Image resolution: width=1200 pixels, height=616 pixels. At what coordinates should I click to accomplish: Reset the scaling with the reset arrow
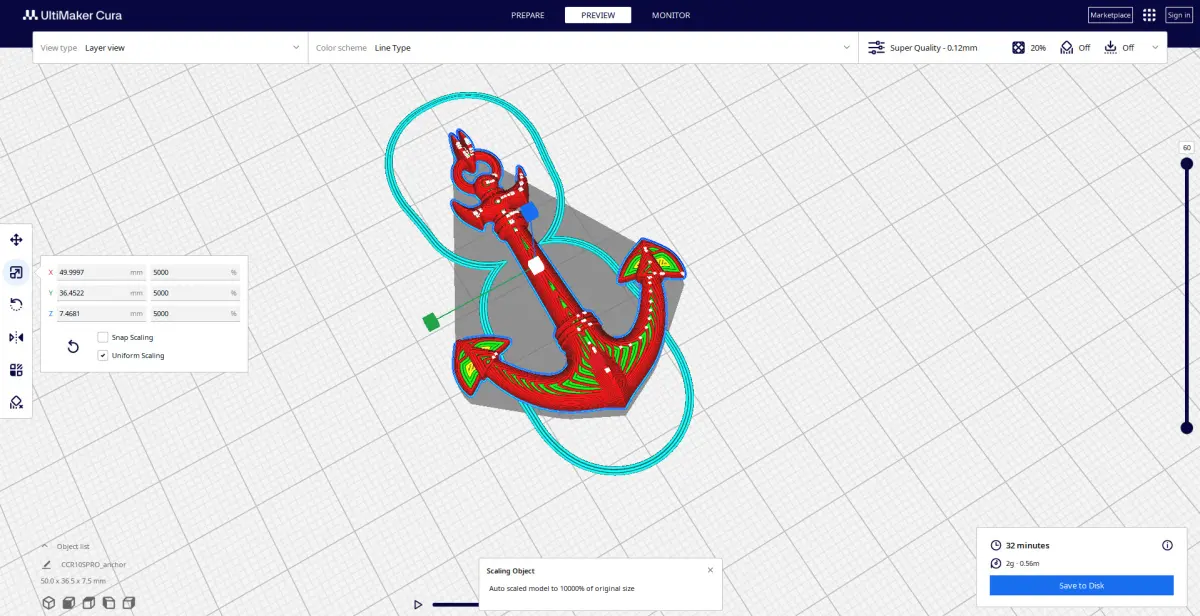pyautogui.click(x=73, y=346)
